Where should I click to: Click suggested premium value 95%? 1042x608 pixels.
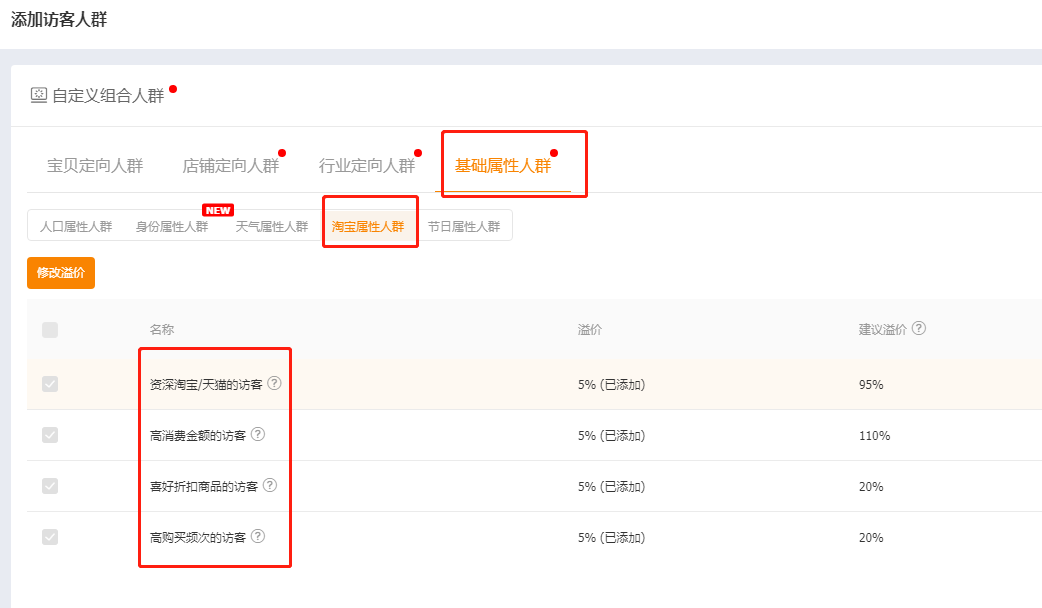point(871,385)
